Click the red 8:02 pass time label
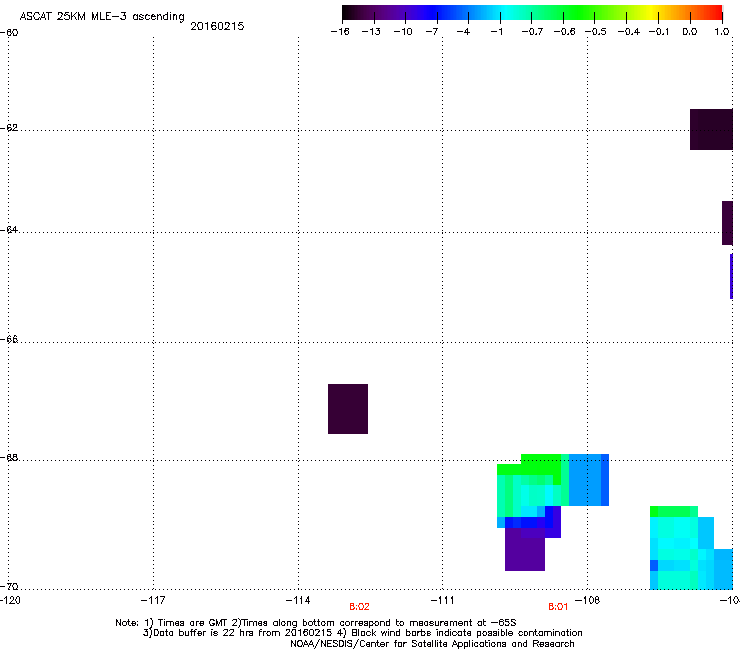Viewport: 740px width, 650px height. pyautogui.click(x=359, y=607)
